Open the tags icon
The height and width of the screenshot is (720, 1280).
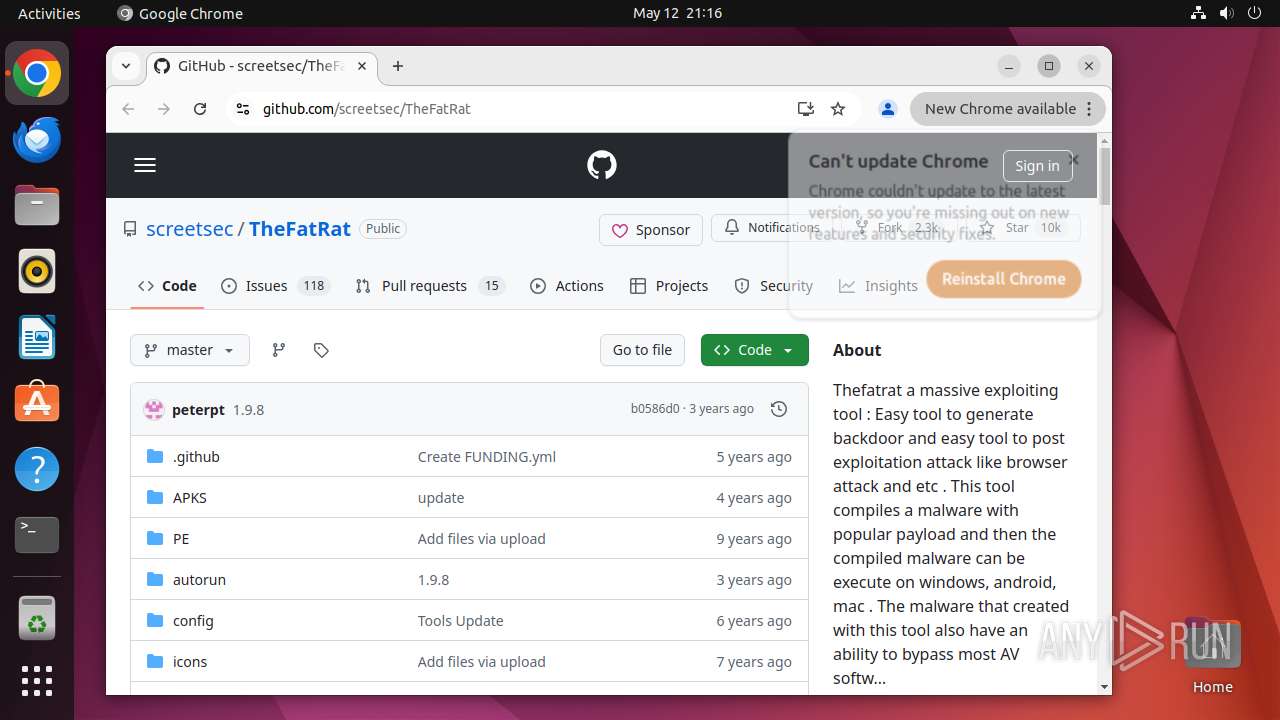(x=321, y=350)
